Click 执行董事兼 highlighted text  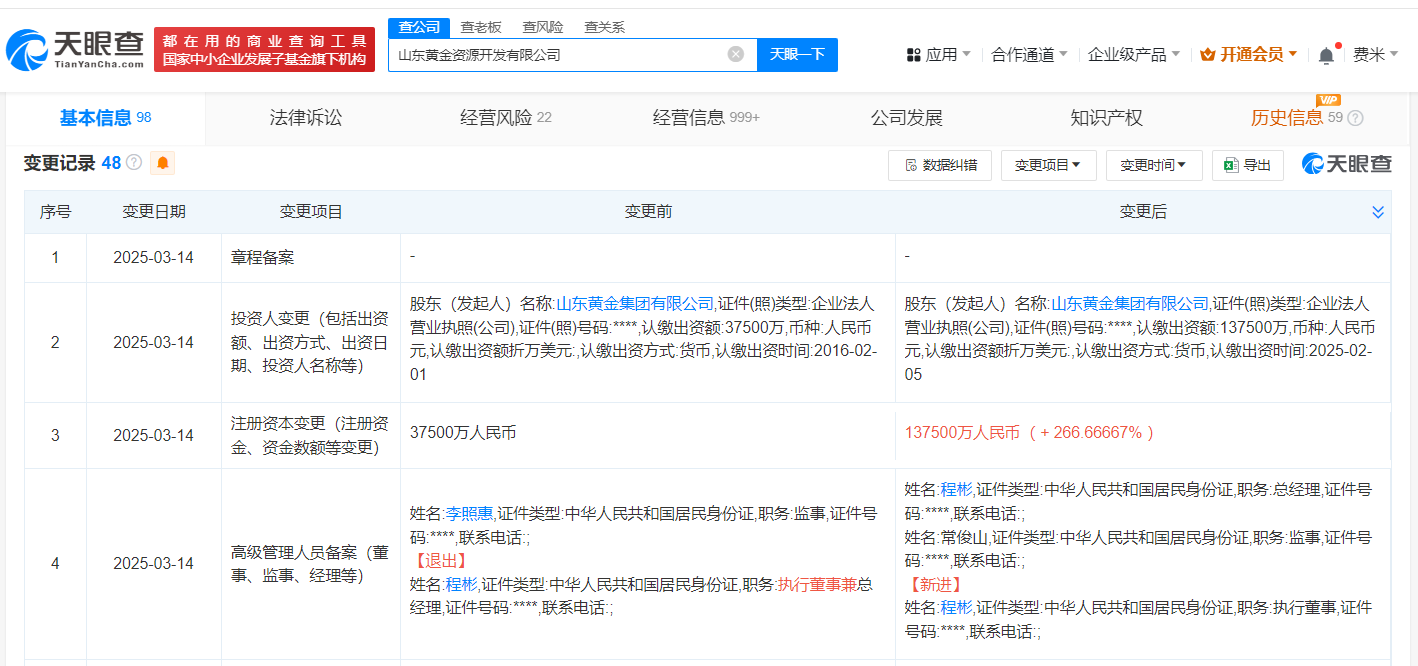tap(817, 584)
